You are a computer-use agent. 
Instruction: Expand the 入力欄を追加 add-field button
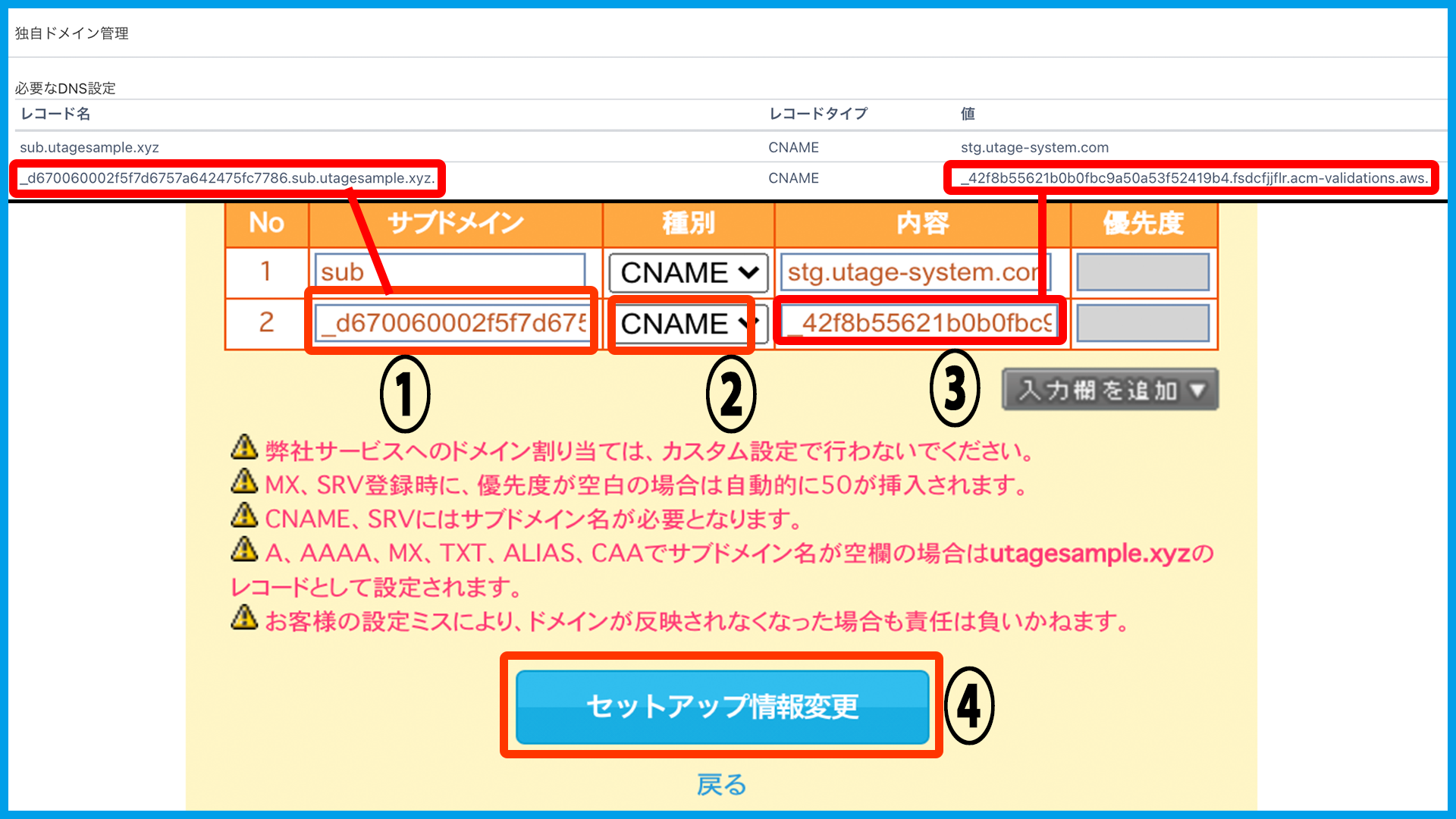[1110, 390]
